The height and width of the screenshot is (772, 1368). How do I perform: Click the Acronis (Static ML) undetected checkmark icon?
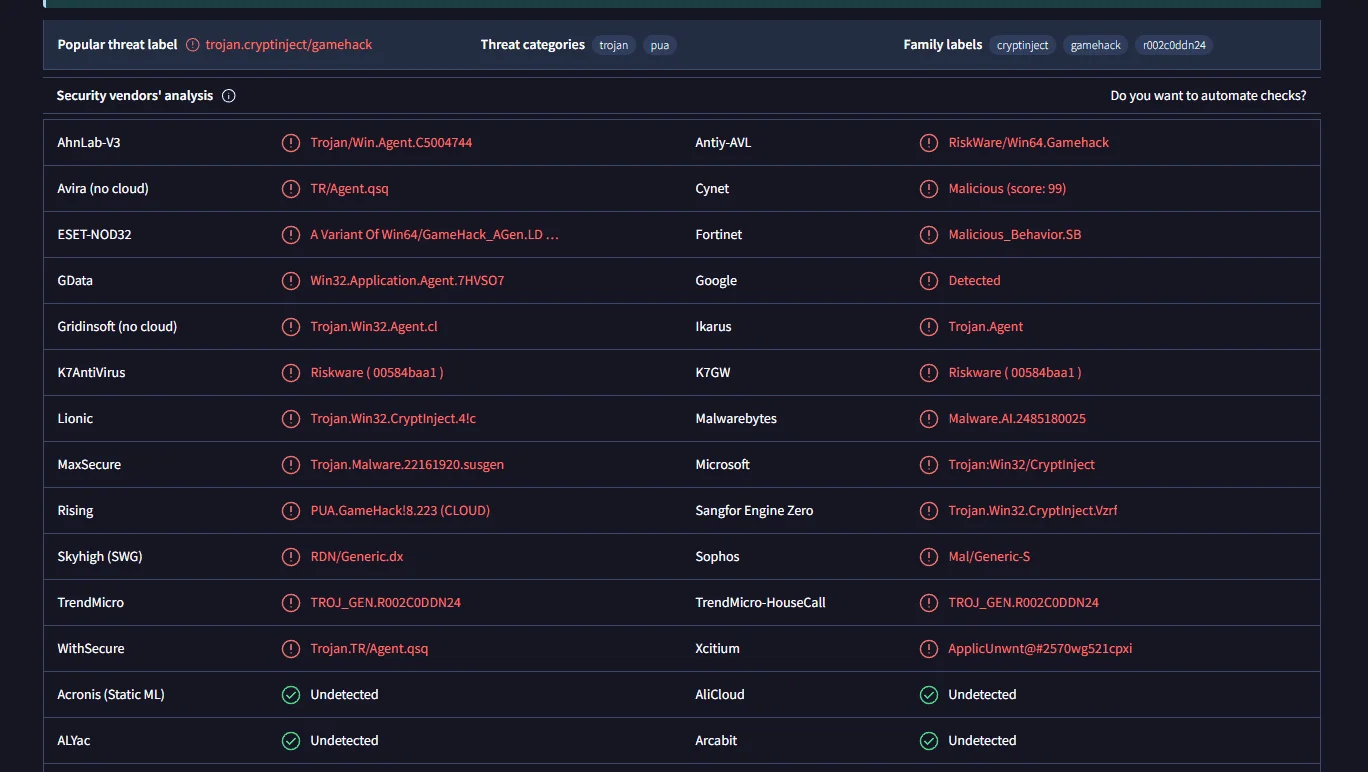point(291,695)
